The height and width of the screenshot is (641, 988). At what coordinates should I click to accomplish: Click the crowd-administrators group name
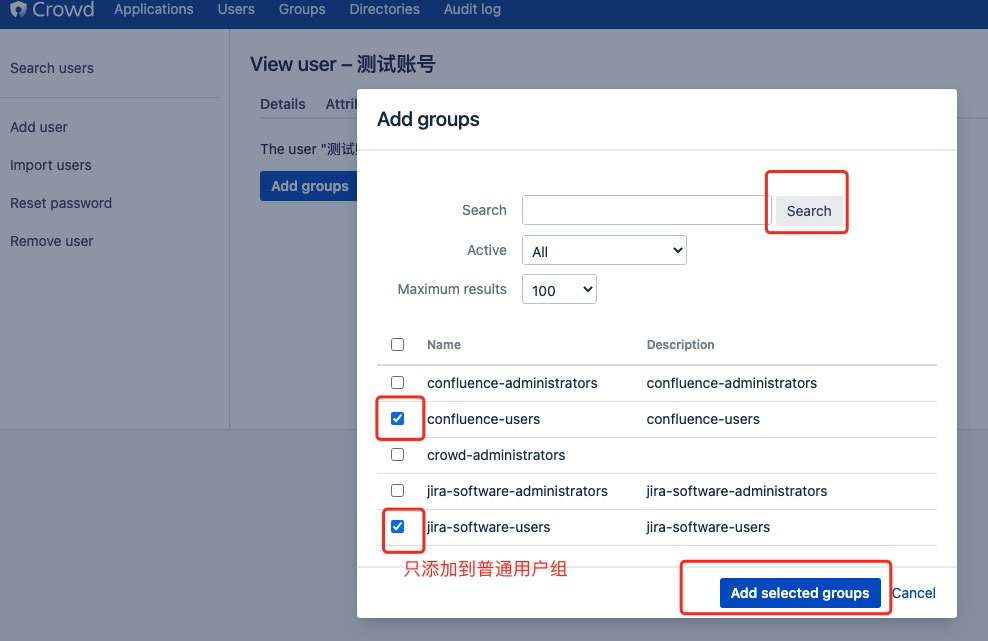[x=496, y=455]
